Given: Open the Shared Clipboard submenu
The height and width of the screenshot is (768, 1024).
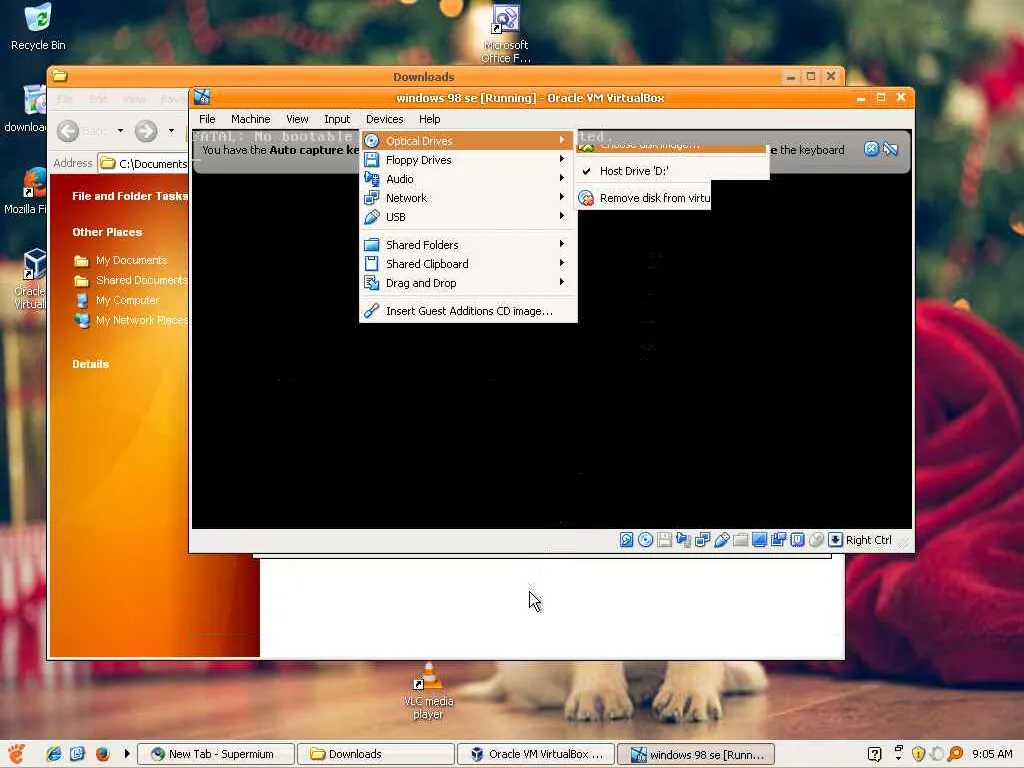Looking at the screenshot, I should [x=468, y=264].
